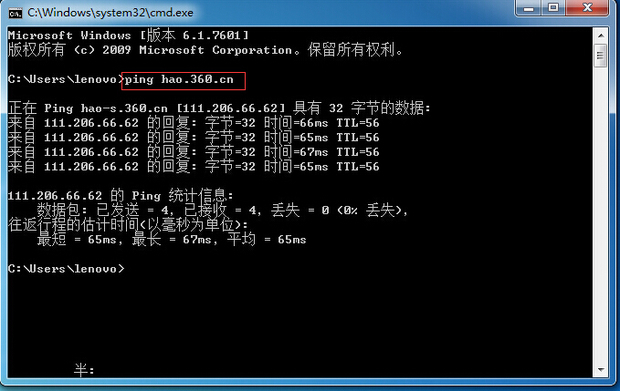Click the vertical scrollbar thumb
This screenshot has height=391, width=620.
tap(601, 55)
